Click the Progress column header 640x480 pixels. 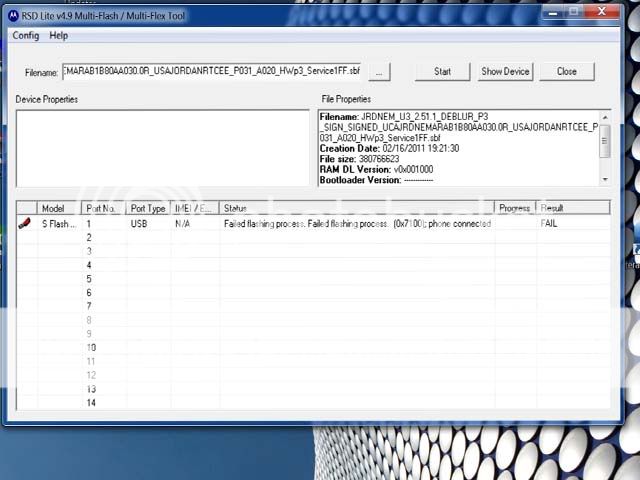pyautogui.click(x=515, y=208)
